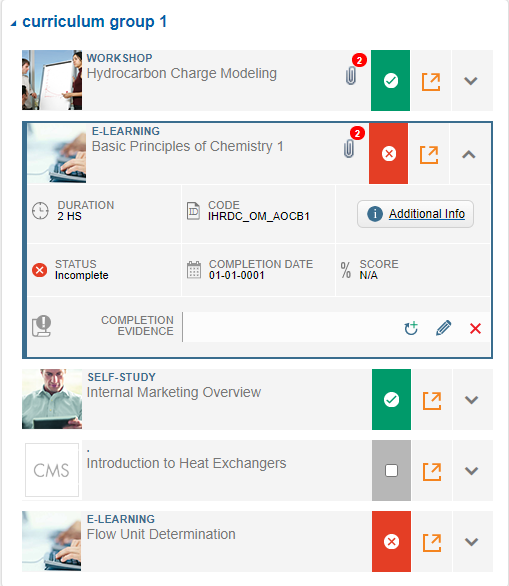509x586 pixels.
Task: Open Internal Marketing Overview external launch icon
Action: 432,400
